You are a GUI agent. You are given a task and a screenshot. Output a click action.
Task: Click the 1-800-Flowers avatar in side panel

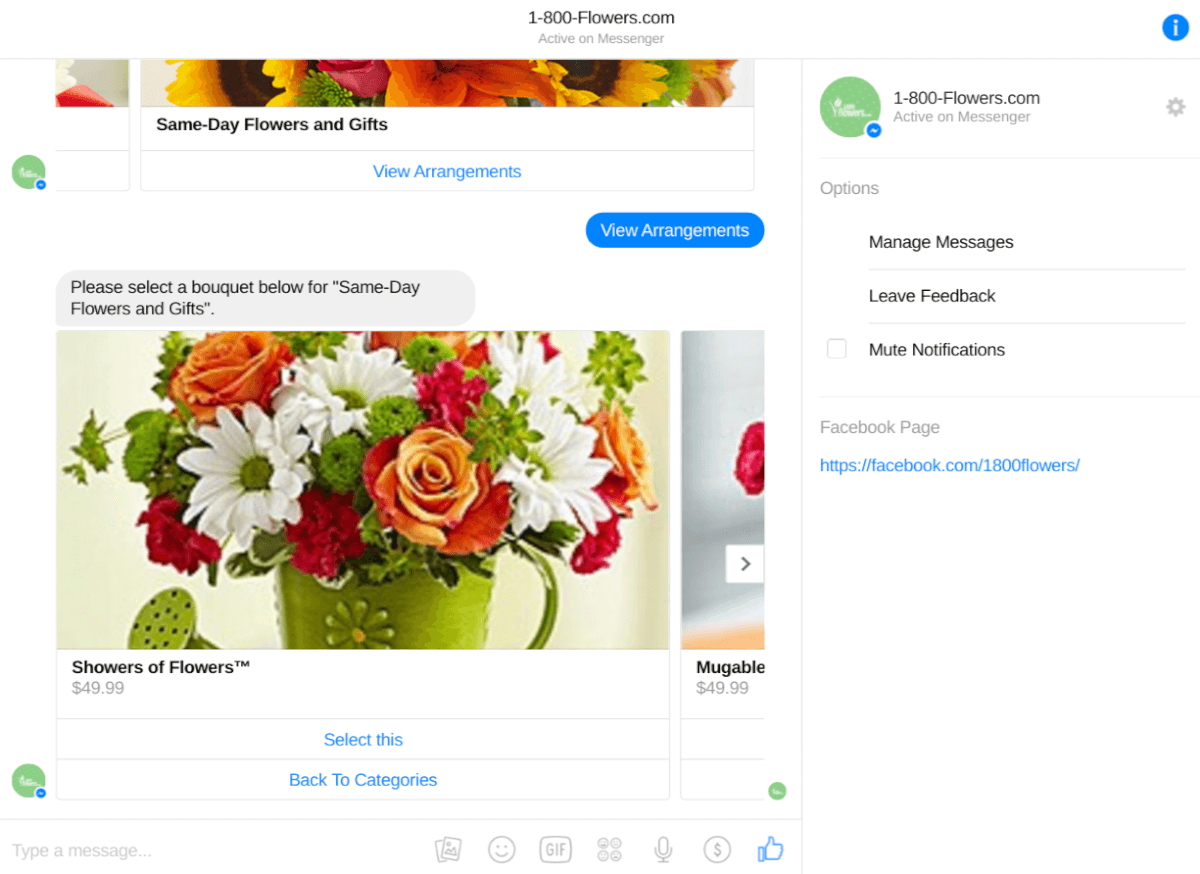coord(850,107)
